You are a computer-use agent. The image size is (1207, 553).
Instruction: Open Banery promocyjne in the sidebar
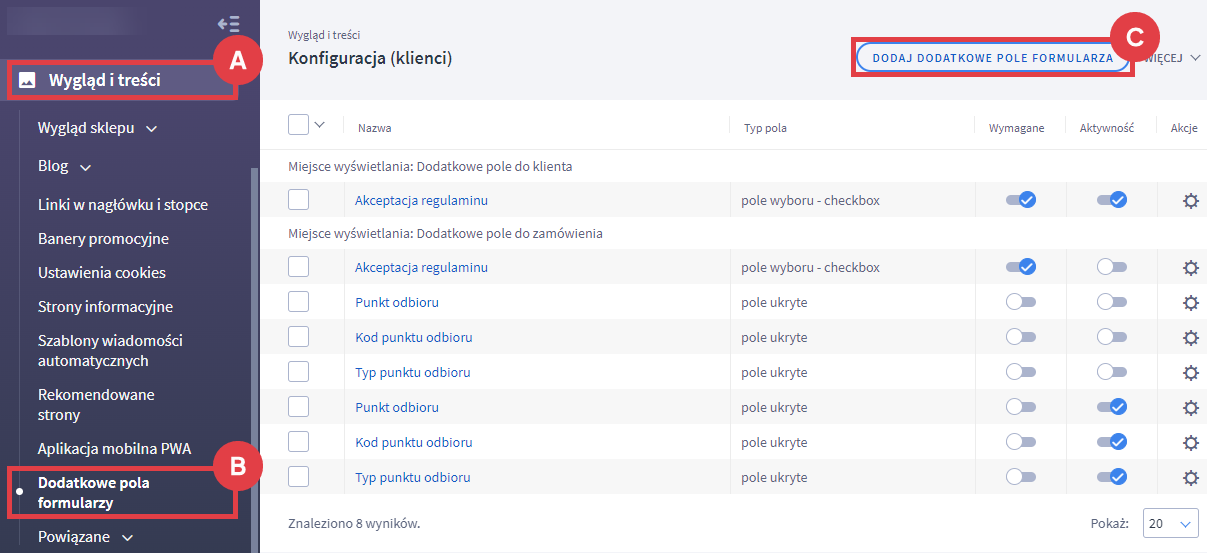pos(103,239)
